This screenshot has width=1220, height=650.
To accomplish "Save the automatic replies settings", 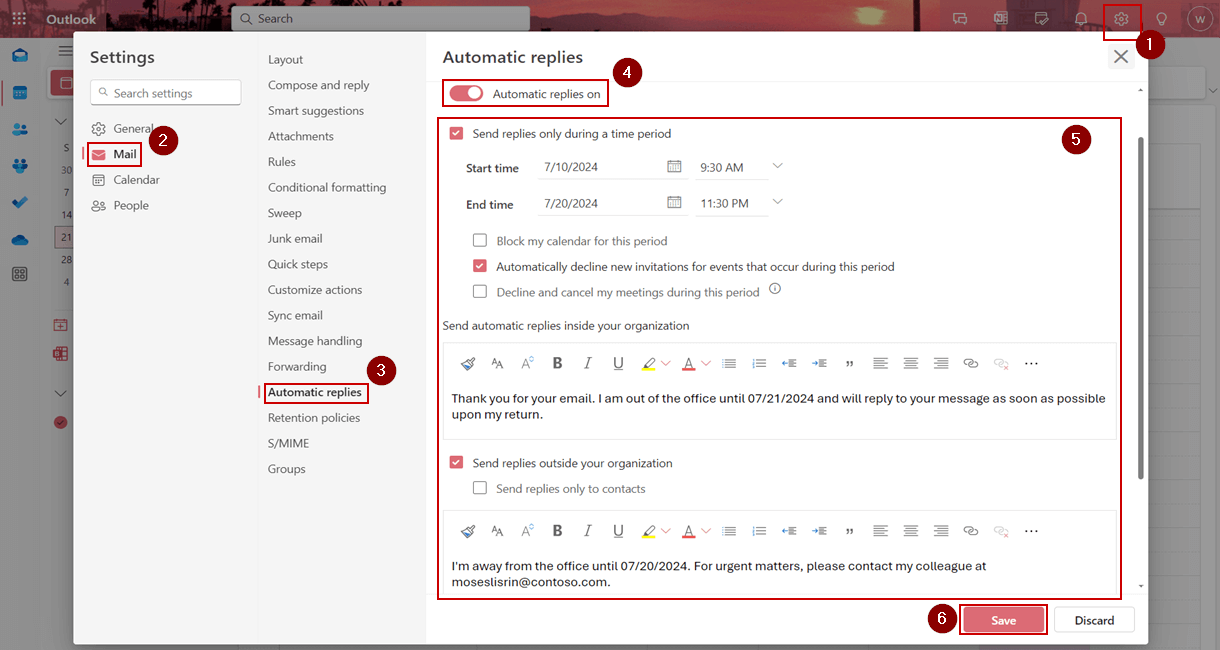I will point(1003,620).
